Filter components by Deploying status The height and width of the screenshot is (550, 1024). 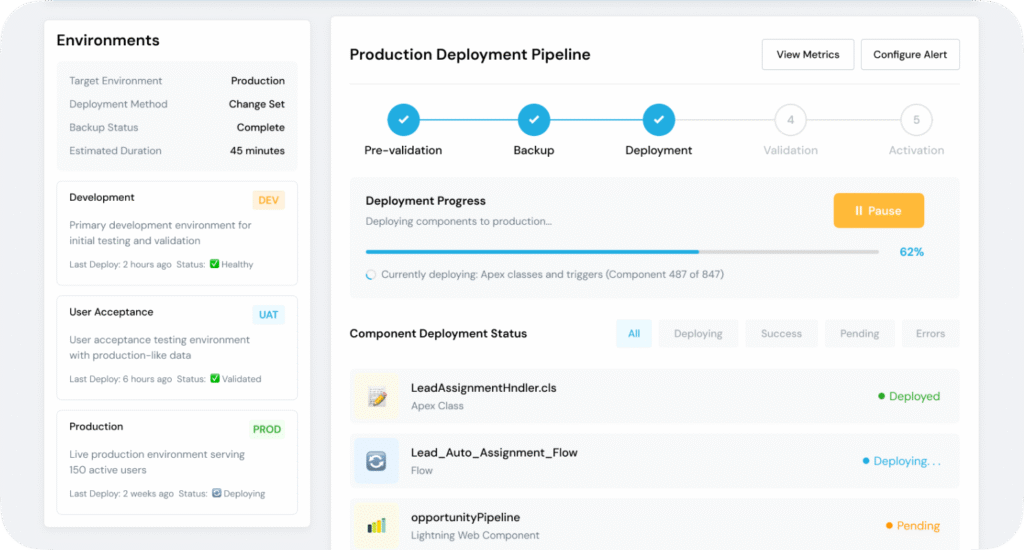pos(698,334)
